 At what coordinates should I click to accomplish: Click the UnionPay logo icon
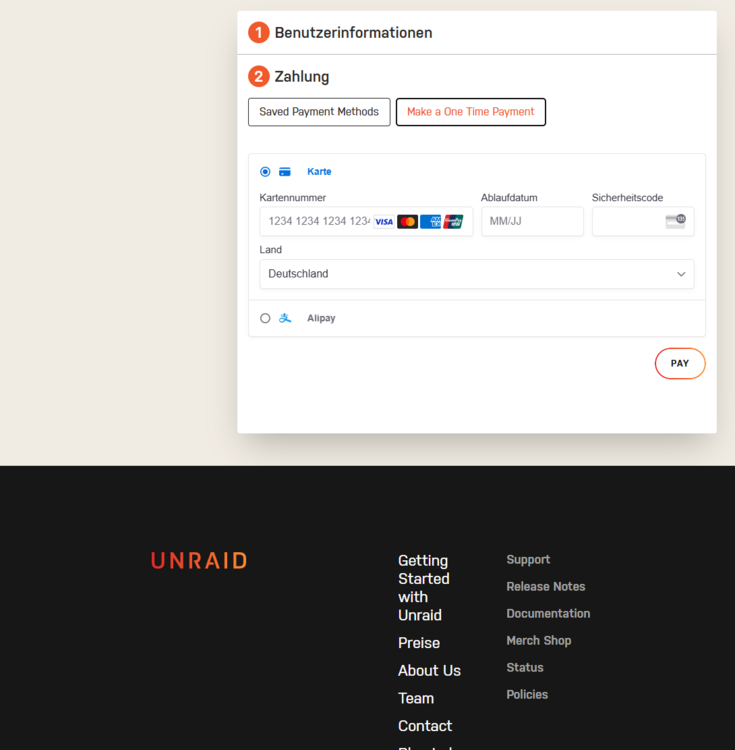[453, 222]
